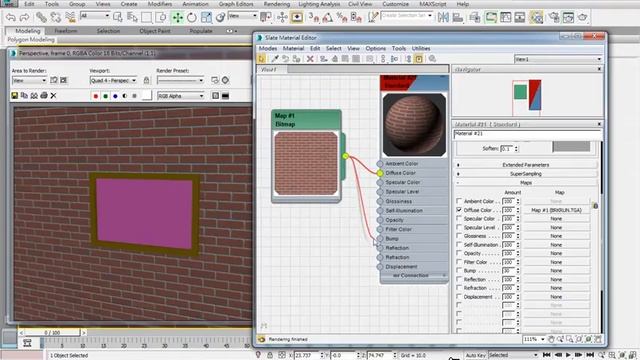Open the Slate Material menu

[293, 48]
